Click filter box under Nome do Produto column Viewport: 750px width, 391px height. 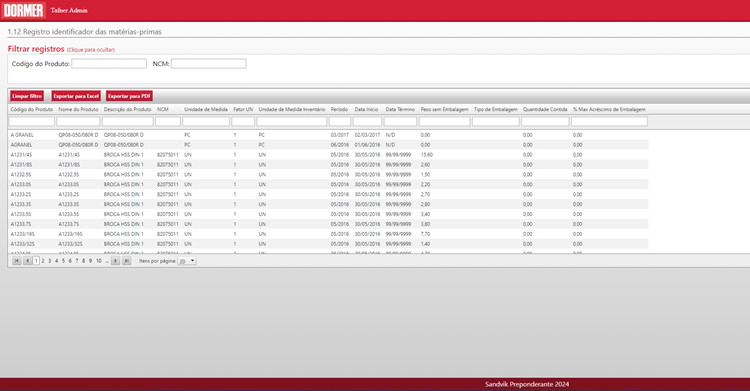pos(78,122)
